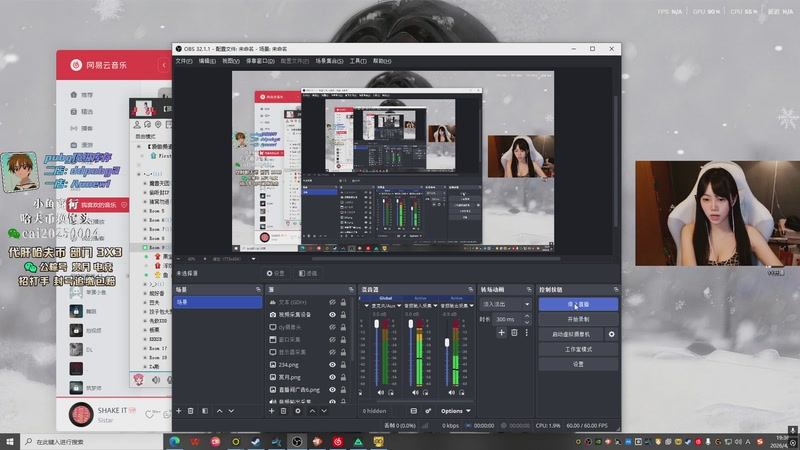Pop out the 混音器 dock panel icon
Screen dimensions: 800x450
[x=470, y=289]
